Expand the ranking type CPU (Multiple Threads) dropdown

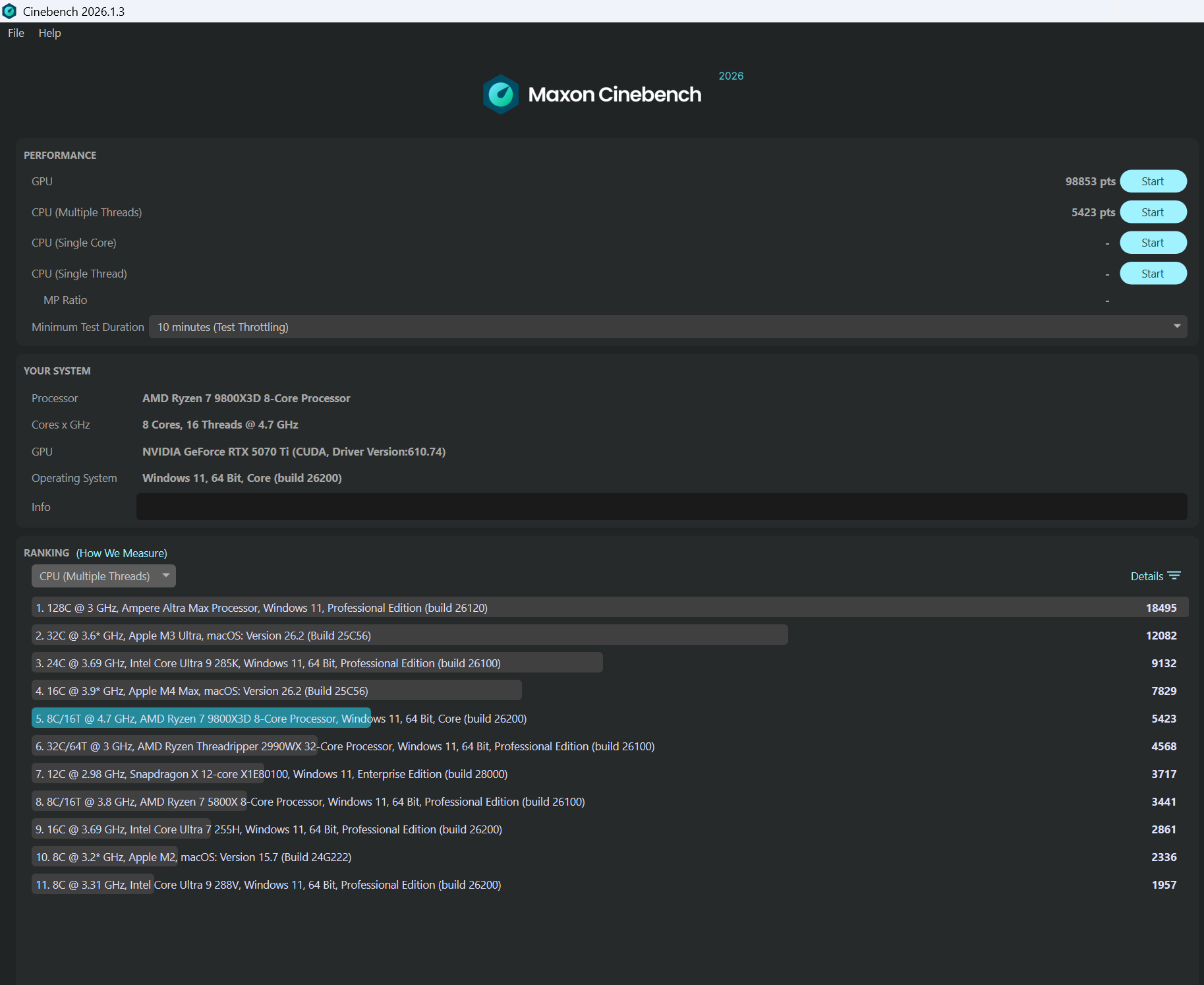(103, 576)
